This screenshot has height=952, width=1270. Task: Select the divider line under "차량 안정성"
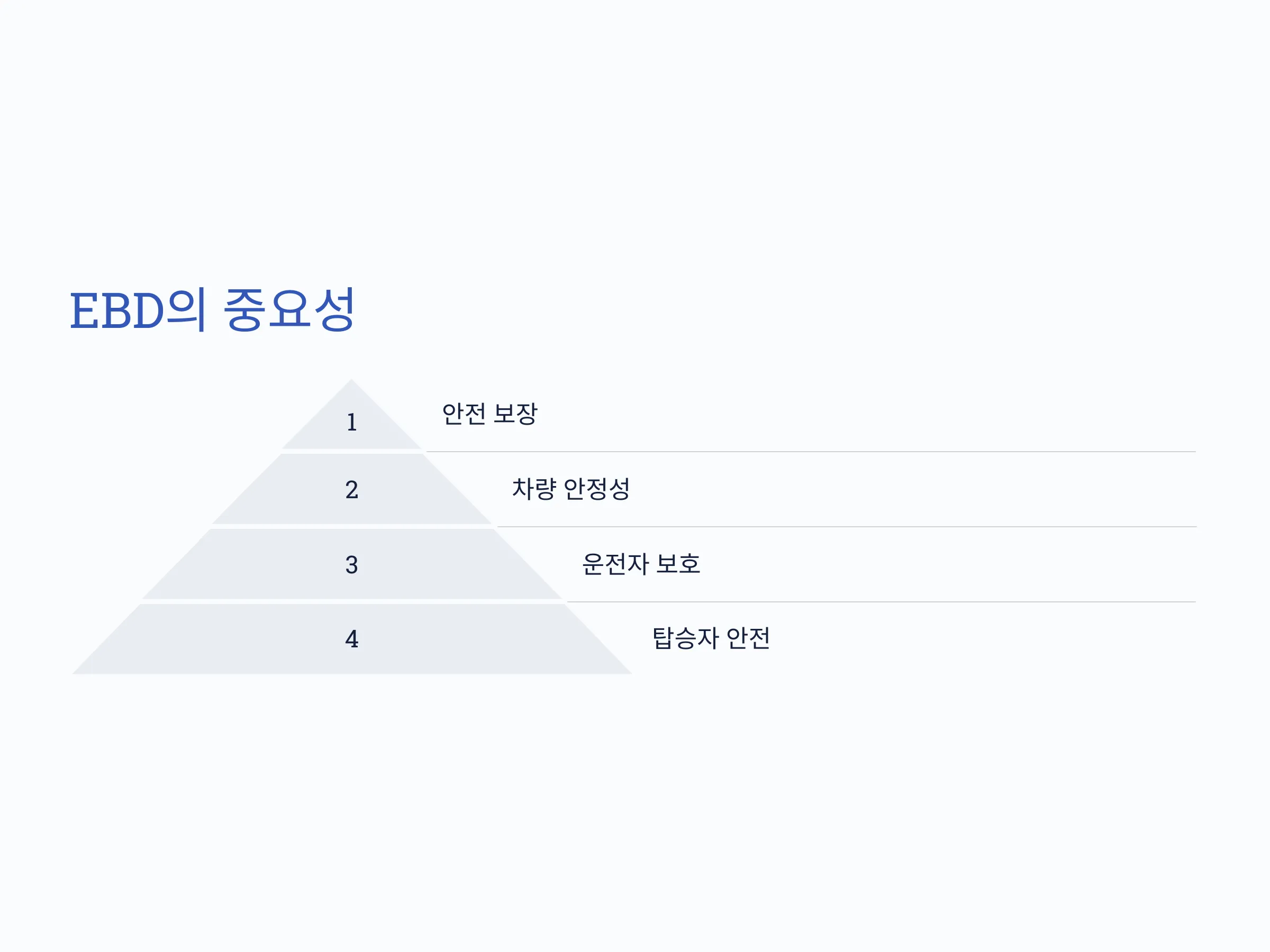(x=846, y=527)
